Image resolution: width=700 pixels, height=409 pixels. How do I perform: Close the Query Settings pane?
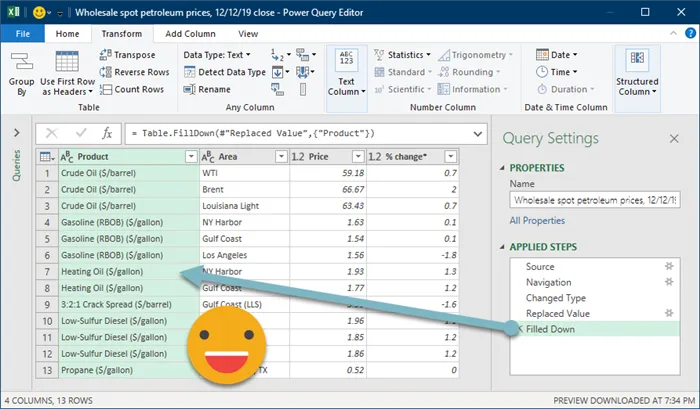[673, 139]
